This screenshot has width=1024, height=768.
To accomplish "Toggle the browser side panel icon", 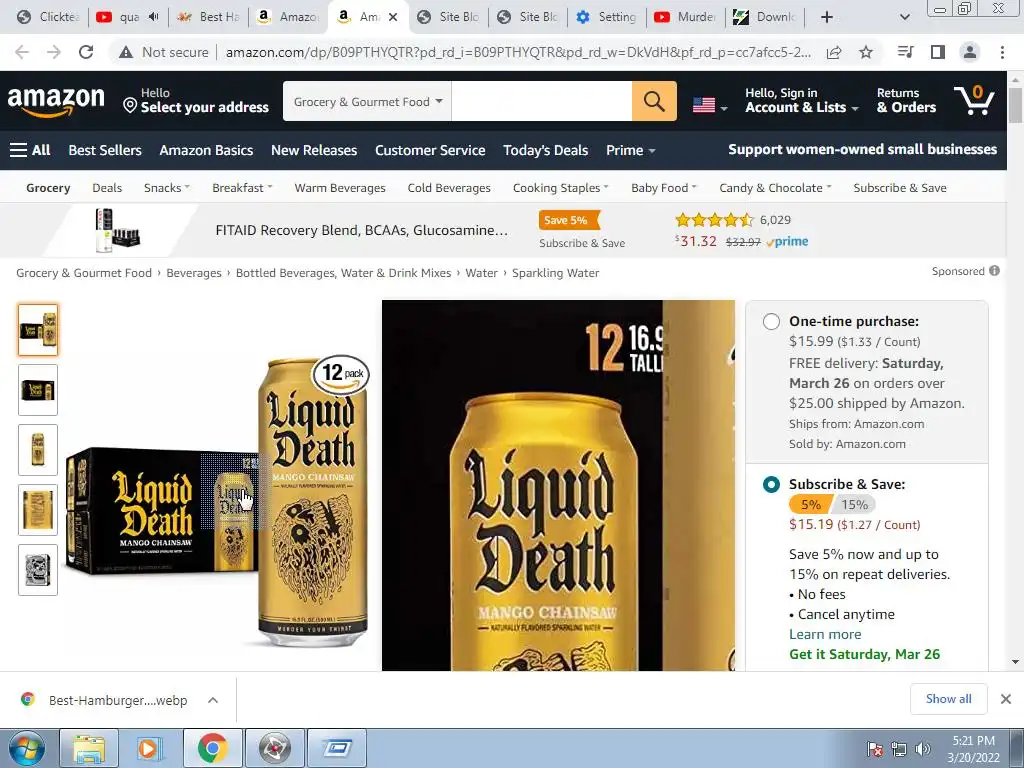I will tap(938, 52).
